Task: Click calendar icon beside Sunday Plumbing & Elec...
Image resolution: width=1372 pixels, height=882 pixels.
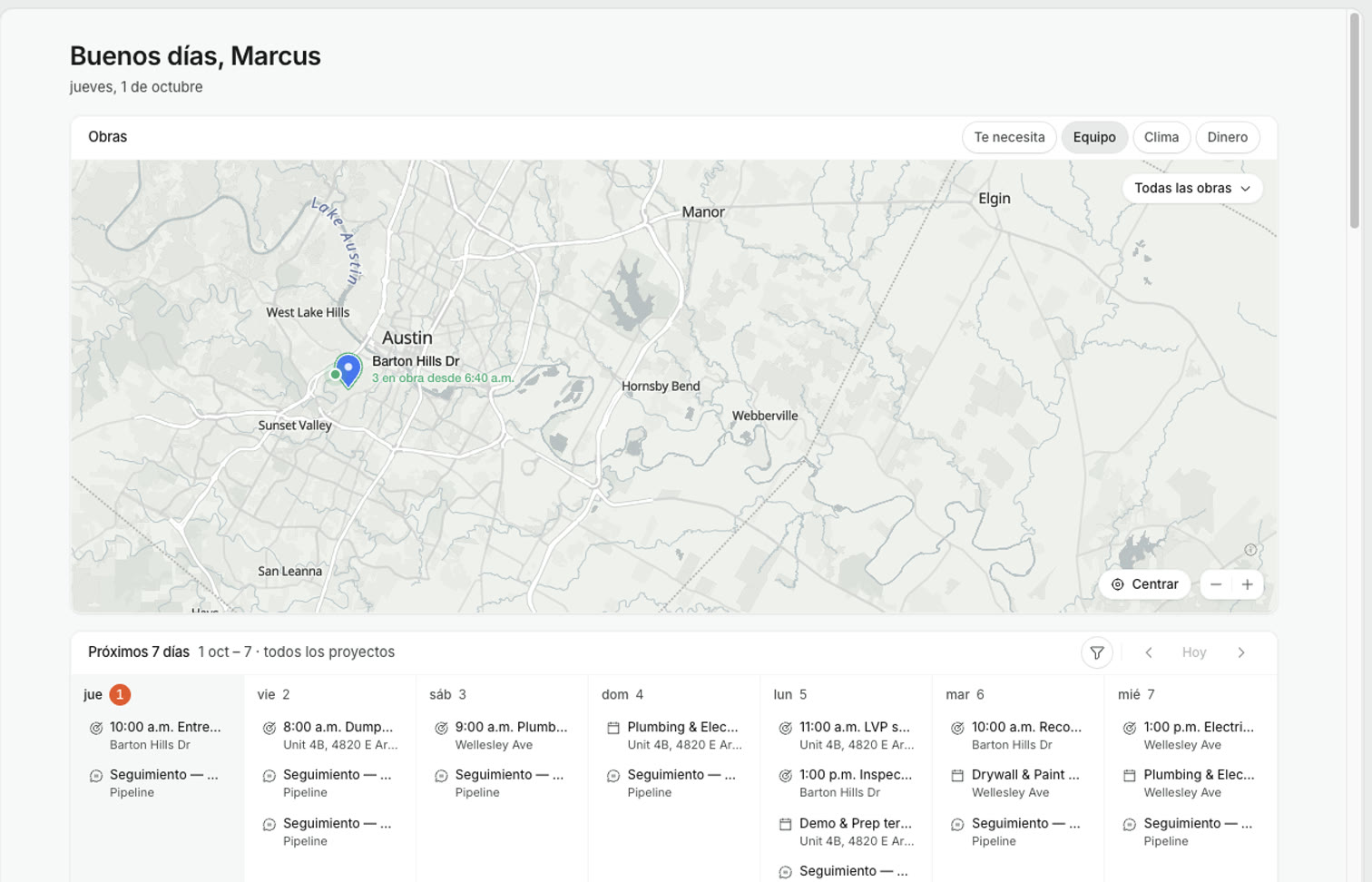Action: [613, 728]
